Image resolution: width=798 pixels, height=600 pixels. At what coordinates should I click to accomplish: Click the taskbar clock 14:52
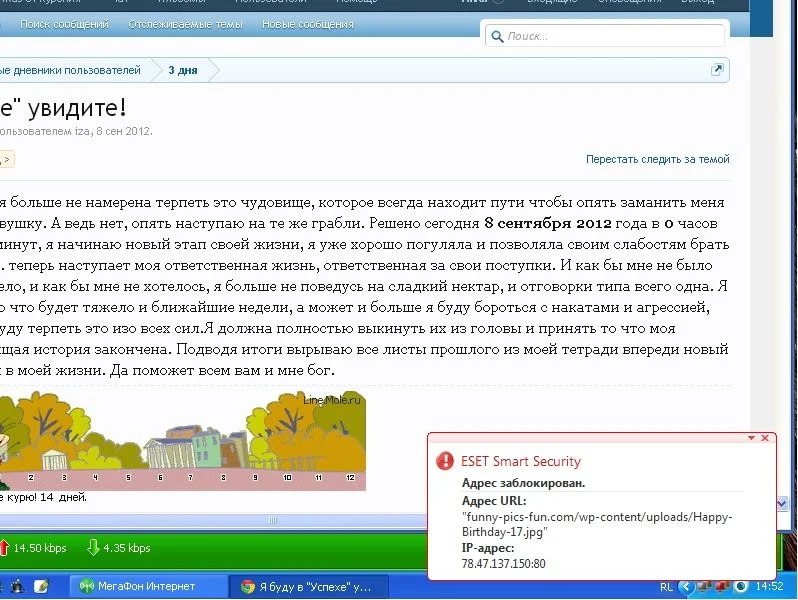coord(769,586)
